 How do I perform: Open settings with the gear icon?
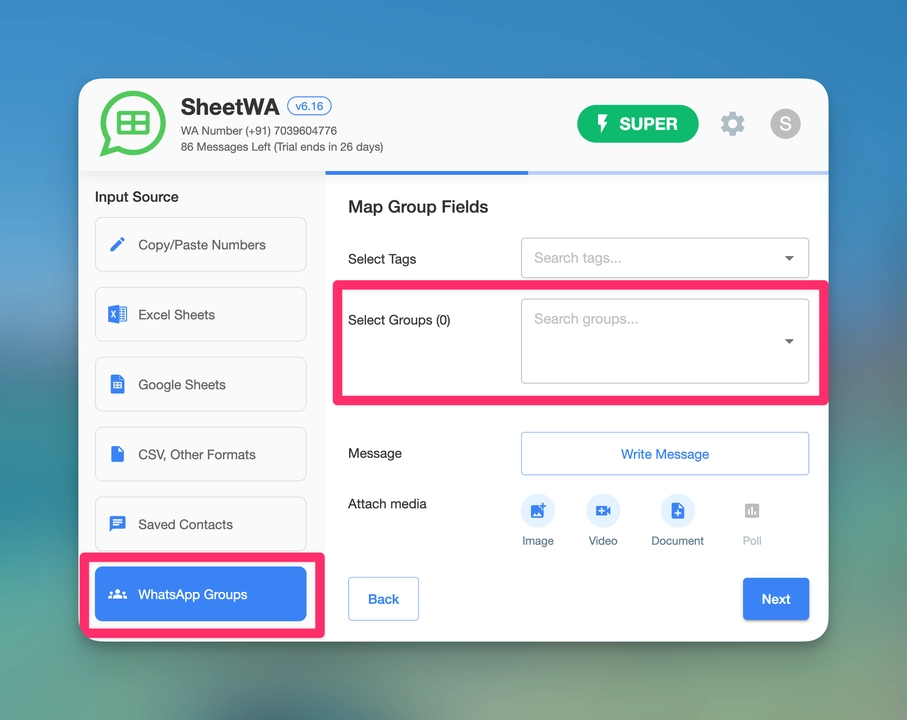point(732,124)
